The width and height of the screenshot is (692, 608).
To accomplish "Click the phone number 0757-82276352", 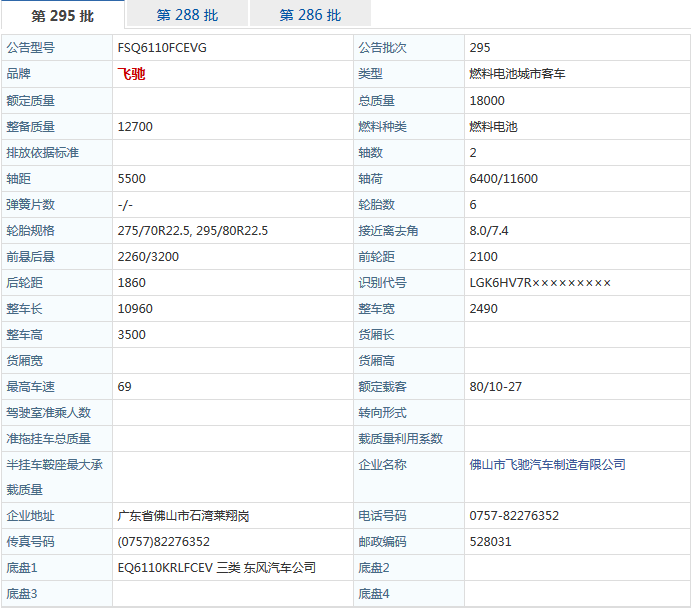I will 514,516.
